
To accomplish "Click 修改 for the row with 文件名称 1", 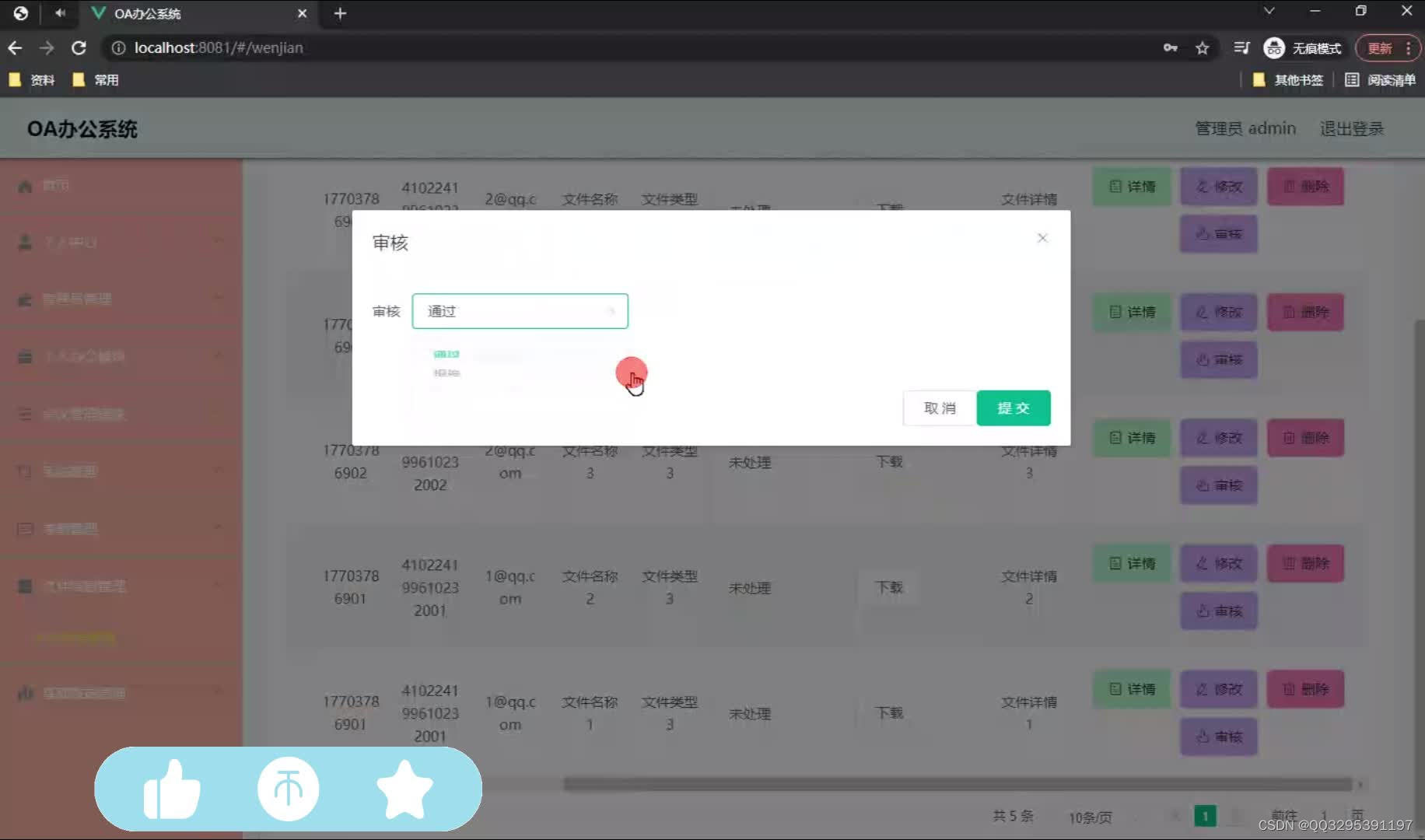I will click(1219, 689).
